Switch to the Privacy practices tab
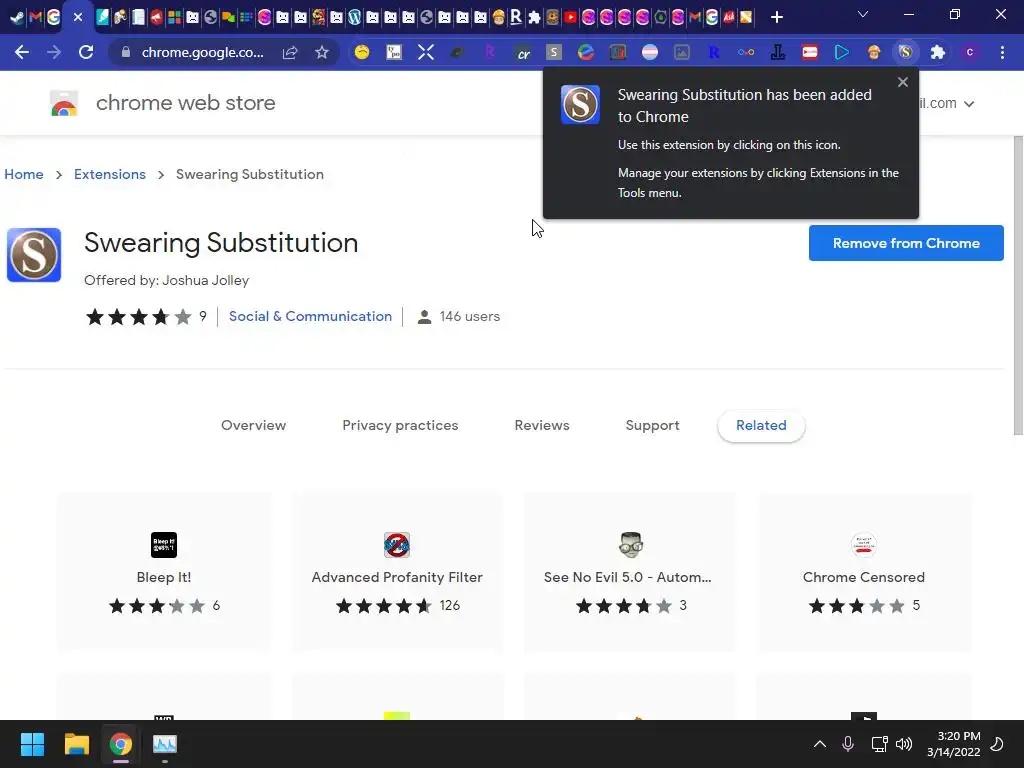Screen dimensions: 1024x768 click(x=400, y=425)
